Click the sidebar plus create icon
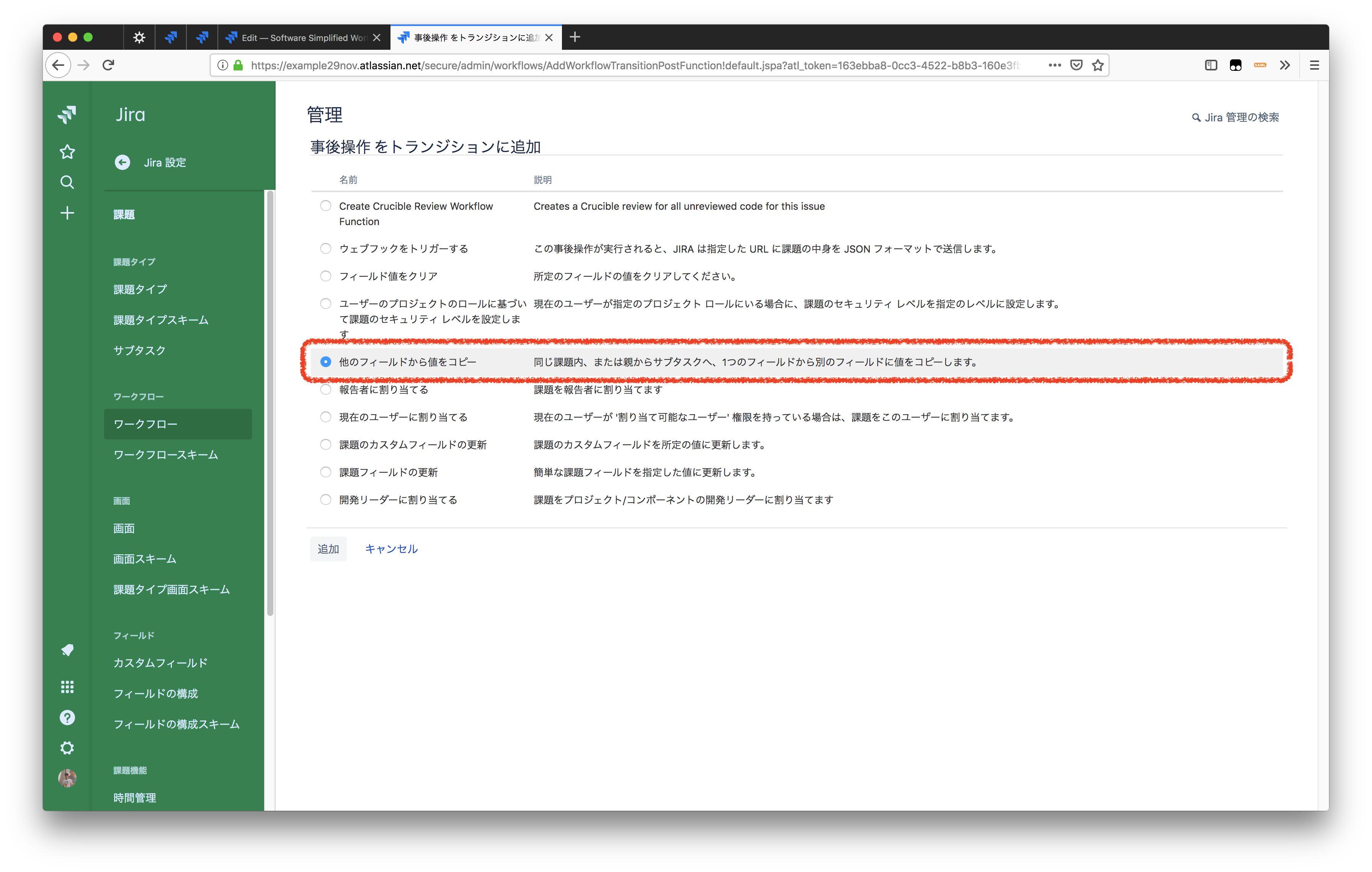 click(x=67, y=213)
